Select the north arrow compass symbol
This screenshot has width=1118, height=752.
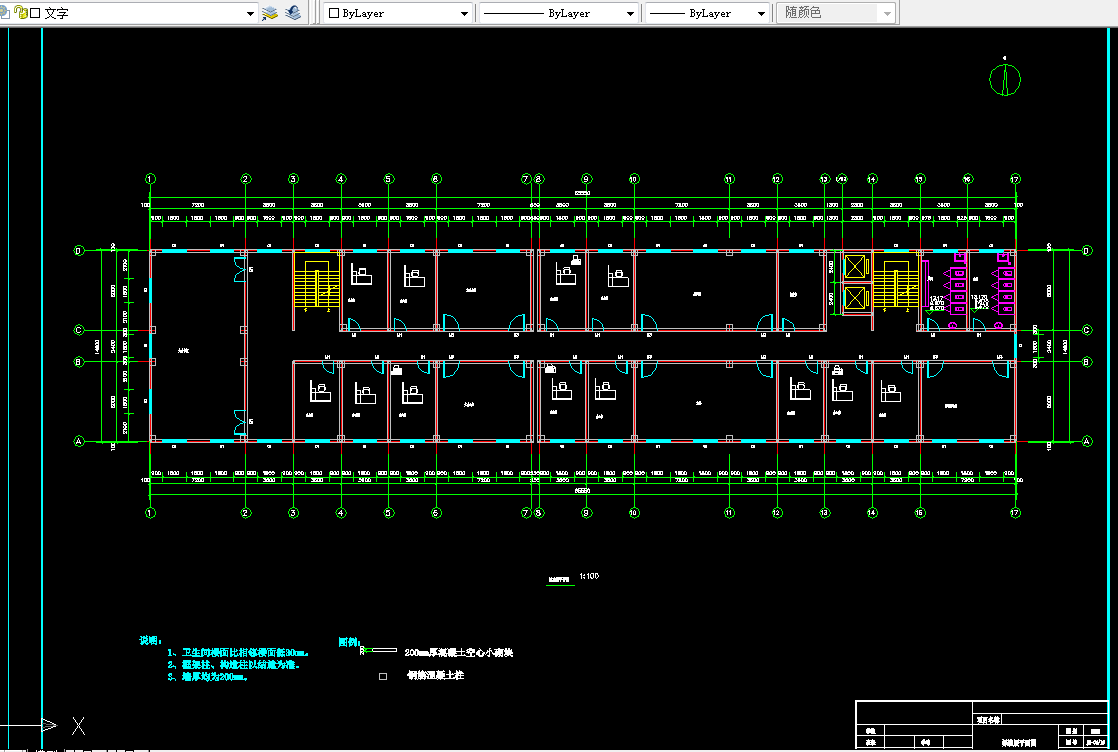click(1005, 78)
